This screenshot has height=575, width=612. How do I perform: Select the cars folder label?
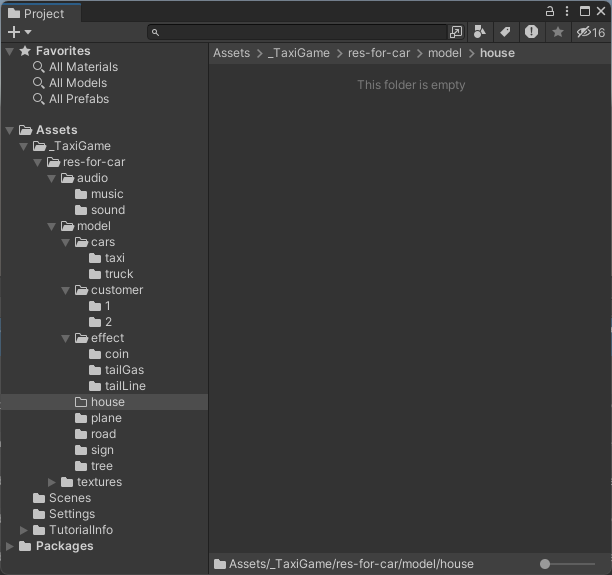click(x=103, y=242)
